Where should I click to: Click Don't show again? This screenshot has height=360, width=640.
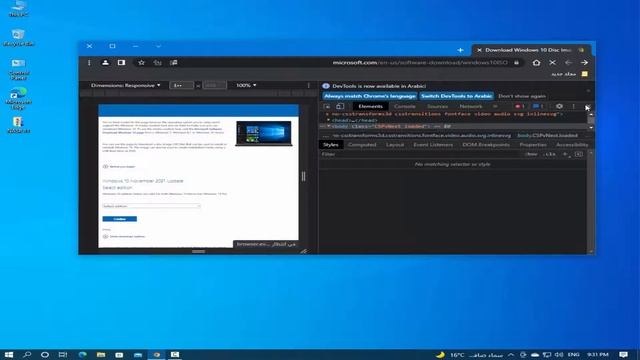(522, 96)
